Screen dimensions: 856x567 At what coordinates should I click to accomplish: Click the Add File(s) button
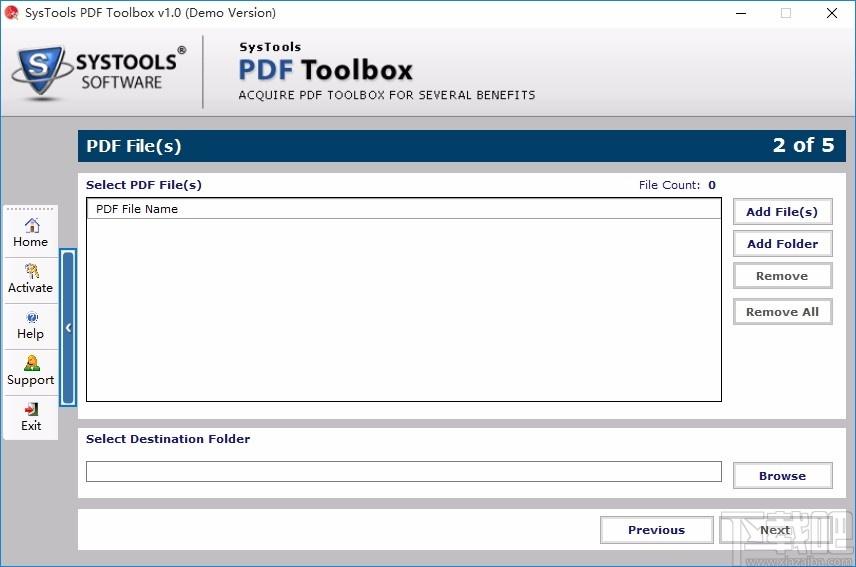tap(782, 212)
